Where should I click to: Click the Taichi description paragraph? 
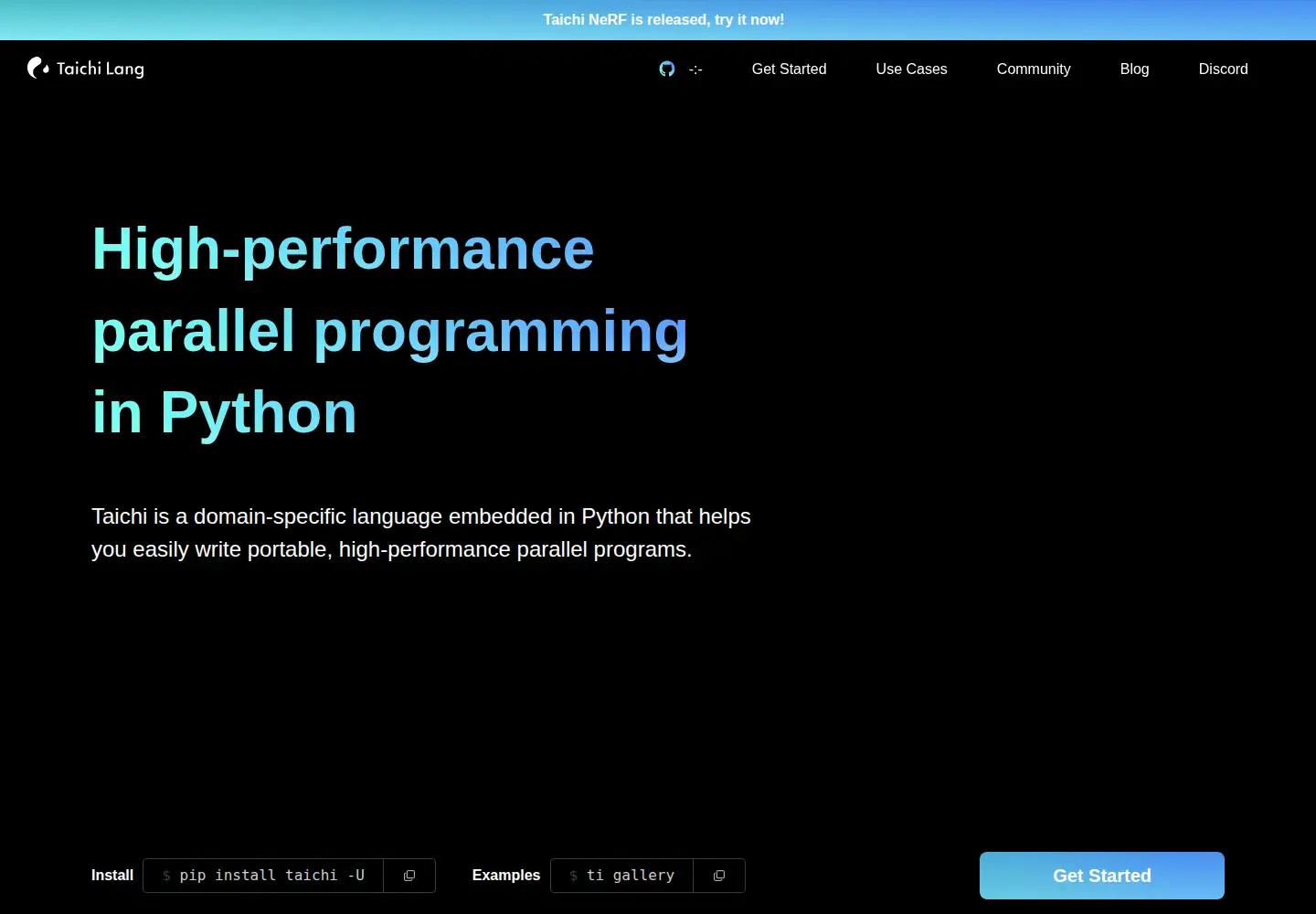point(421,533)
